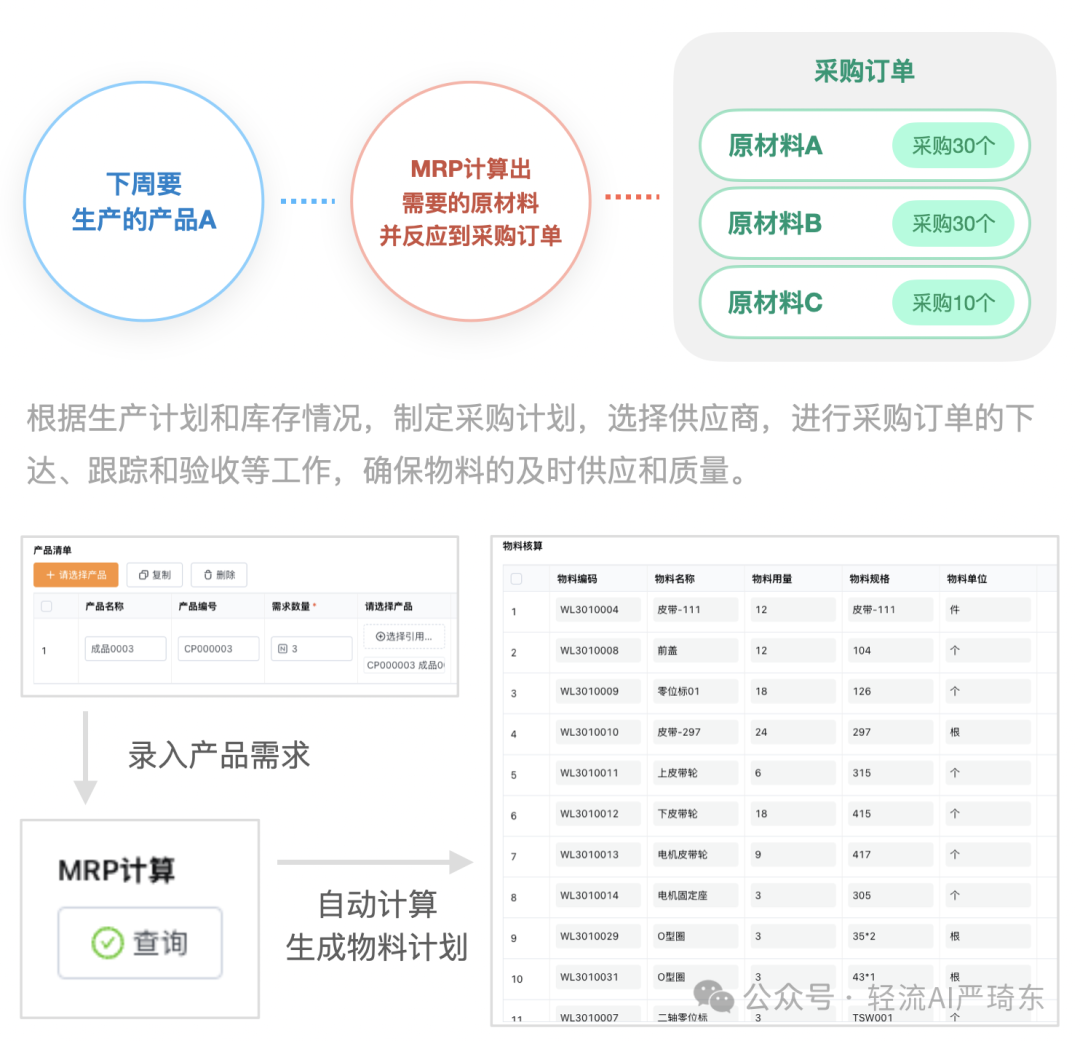Click the circled-plus icon in 选择引用 field

tap(381, 636)
